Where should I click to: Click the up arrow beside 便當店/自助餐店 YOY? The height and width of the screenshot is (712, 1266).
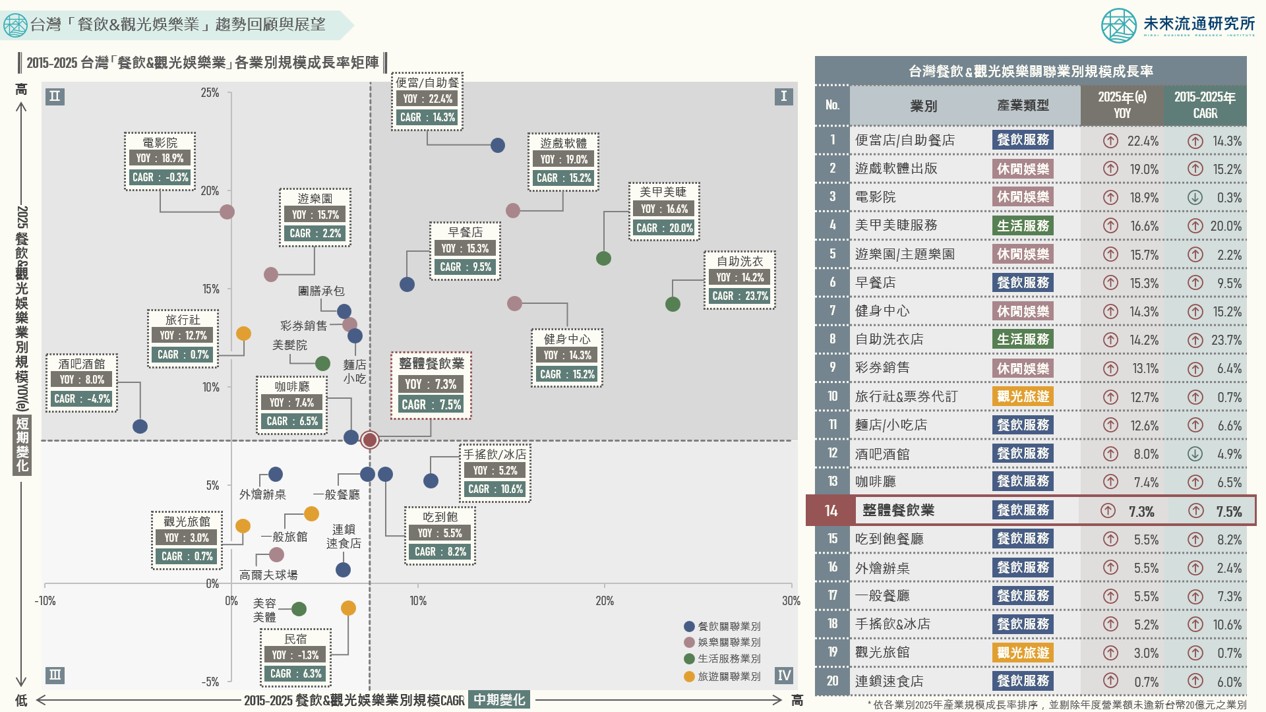click(1111, 141)
